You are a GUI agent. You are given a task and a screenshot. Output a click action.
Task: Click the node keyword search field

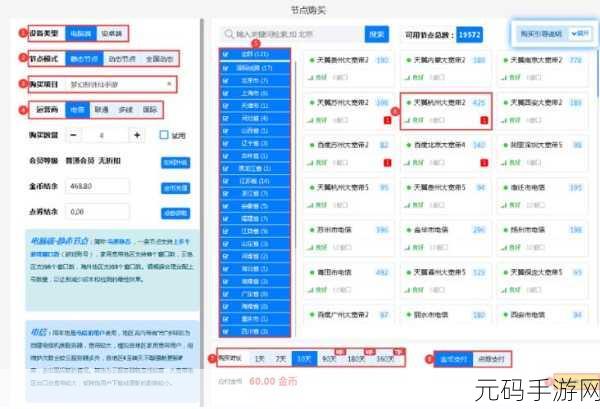292,34
